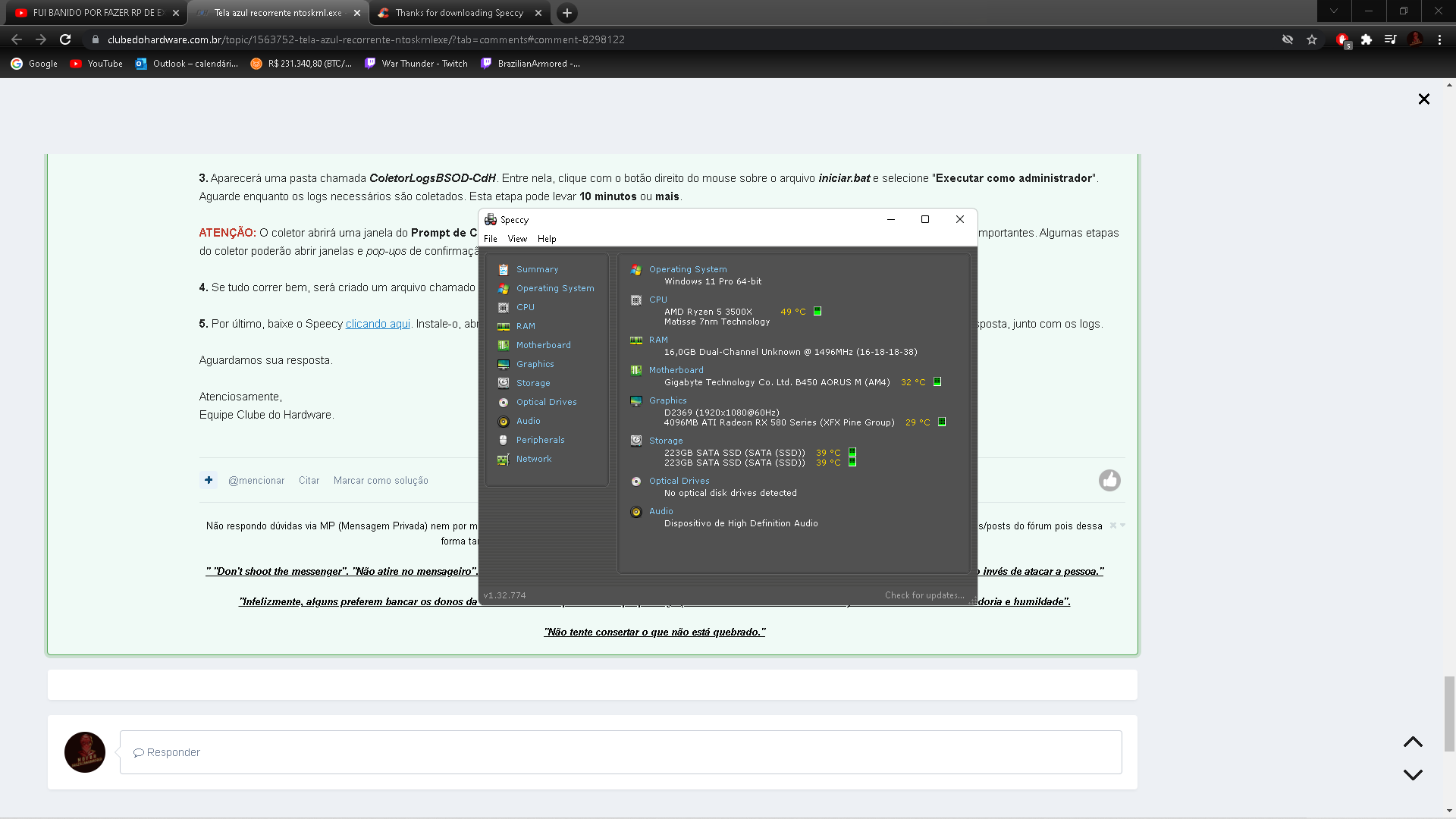Click Motherboard heading in summary pane
Image resolution: width=1456 pixels, height=819 pixels.
pos(676,370)
